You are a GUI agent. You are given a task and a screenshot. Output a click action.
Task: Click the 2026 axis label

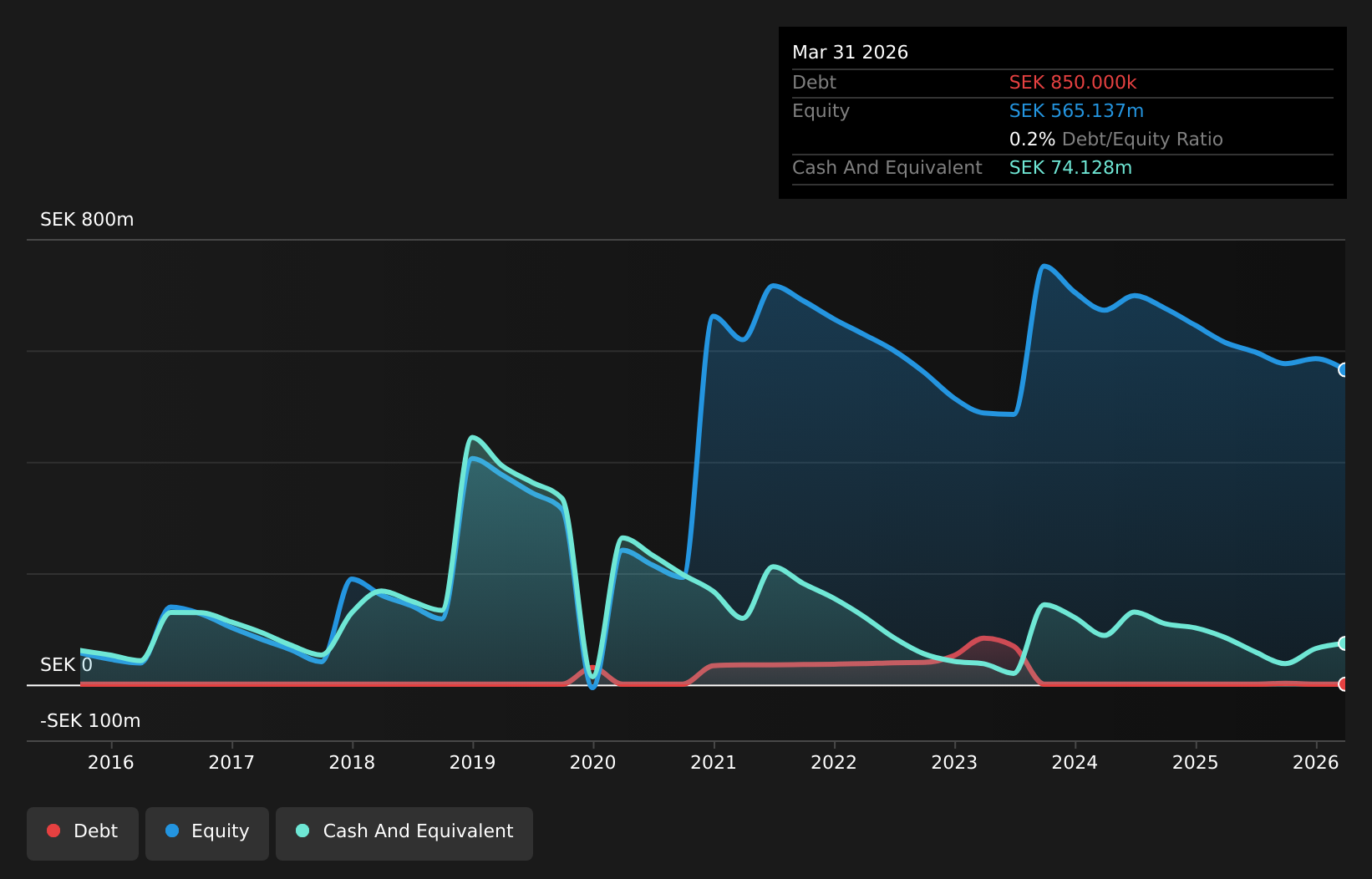[1316, 762]
